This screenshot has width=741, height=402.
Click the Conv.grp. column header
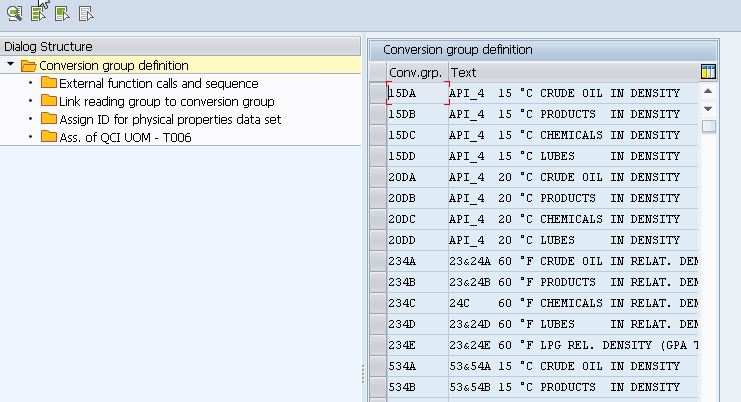tap(416, 72)
